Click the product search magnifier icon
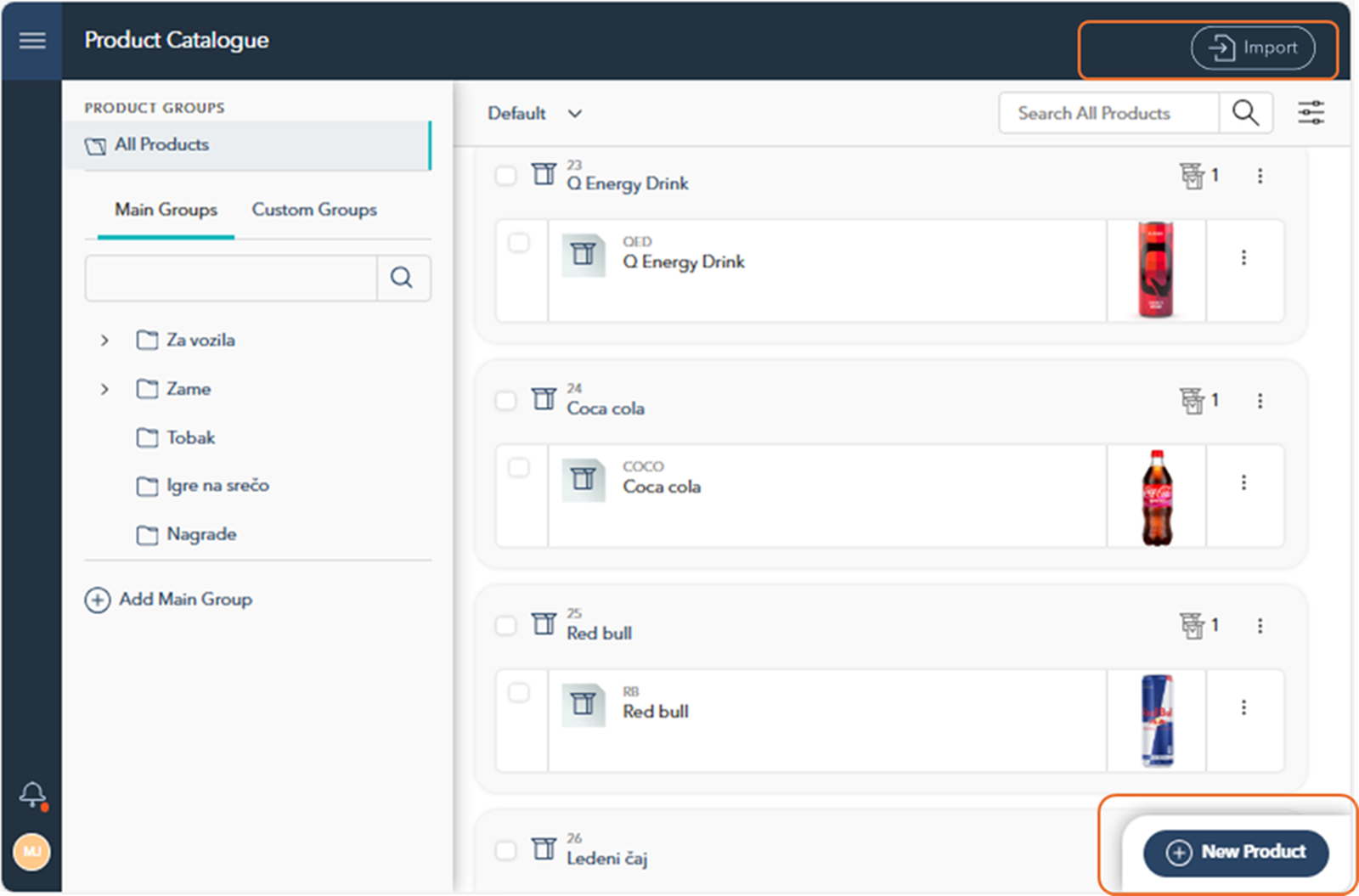The image size is (1359, 896). point(1245,113)
